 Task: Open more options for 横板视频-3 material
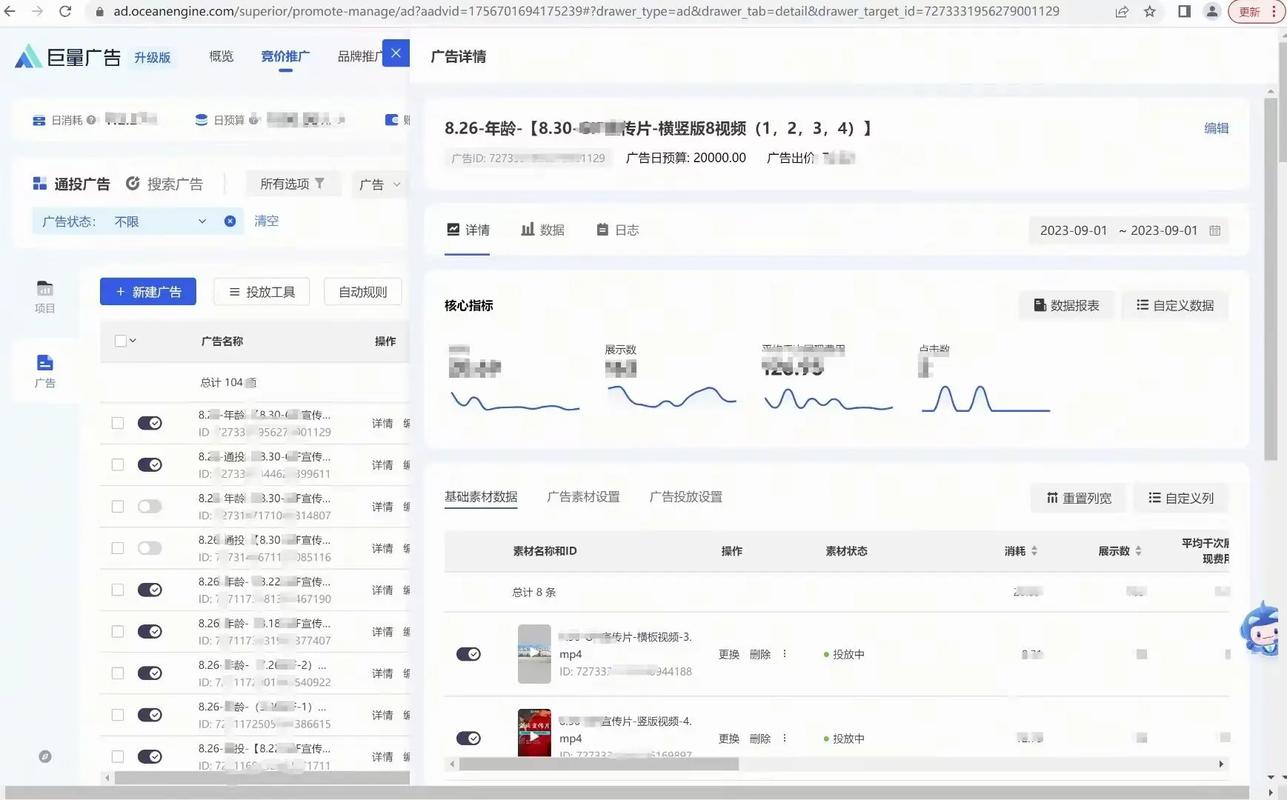pos(784,654)
